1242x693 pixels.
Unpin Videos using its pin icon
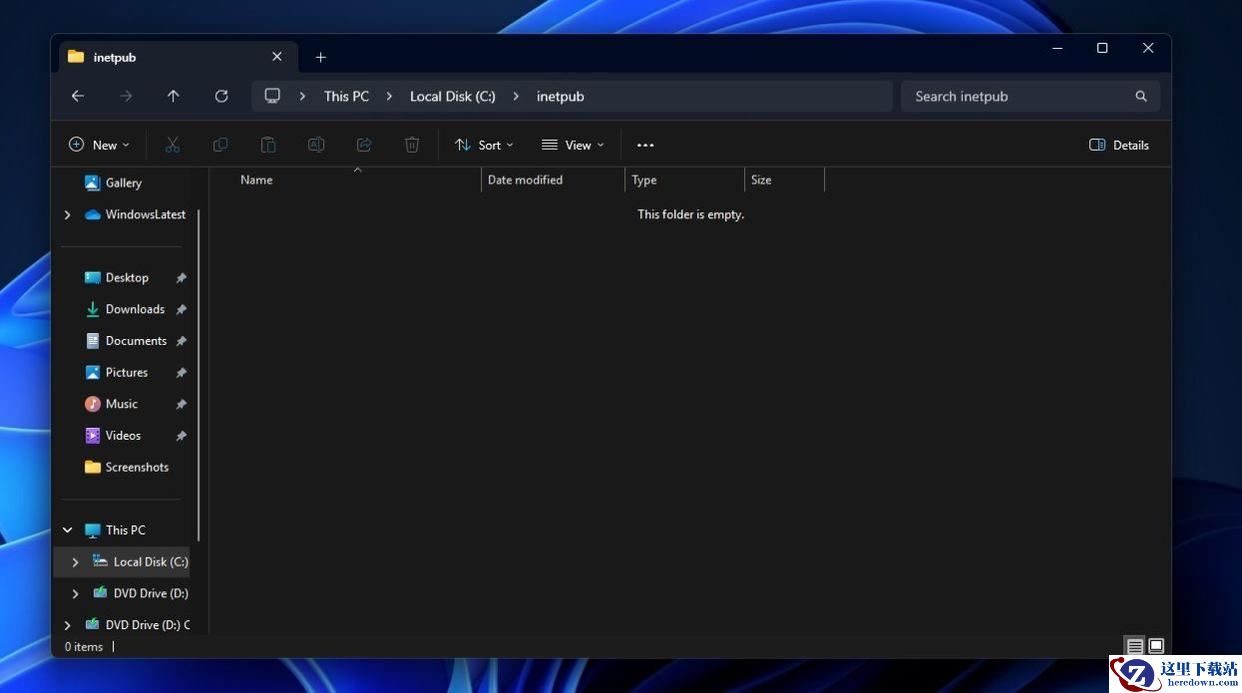click(x=181, y=436)
